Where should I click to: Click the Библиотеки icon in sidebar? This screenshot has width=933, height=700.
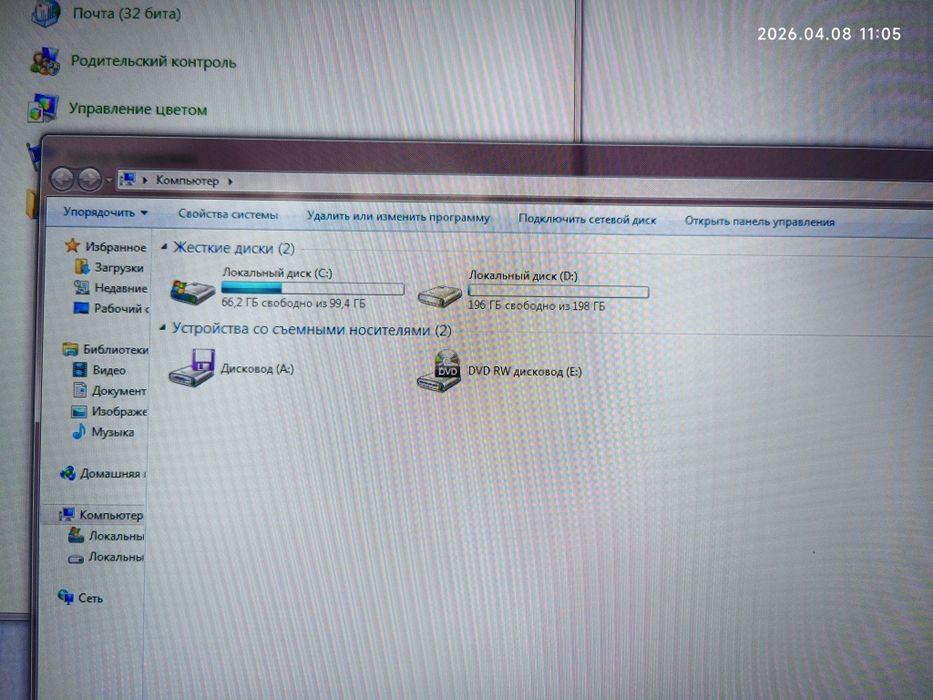click(x=70, y=349)
